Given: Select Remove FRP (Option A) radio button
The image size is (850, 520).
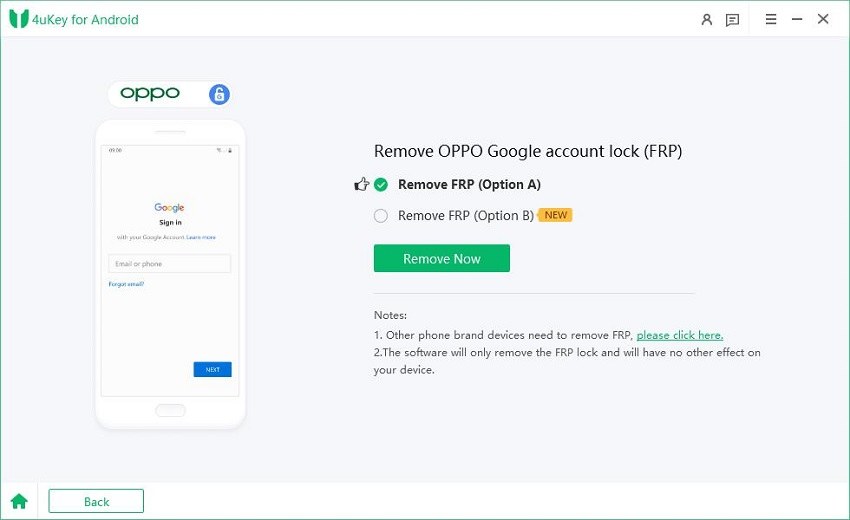Looking at the screenshot, I should [x=381, y=184].
